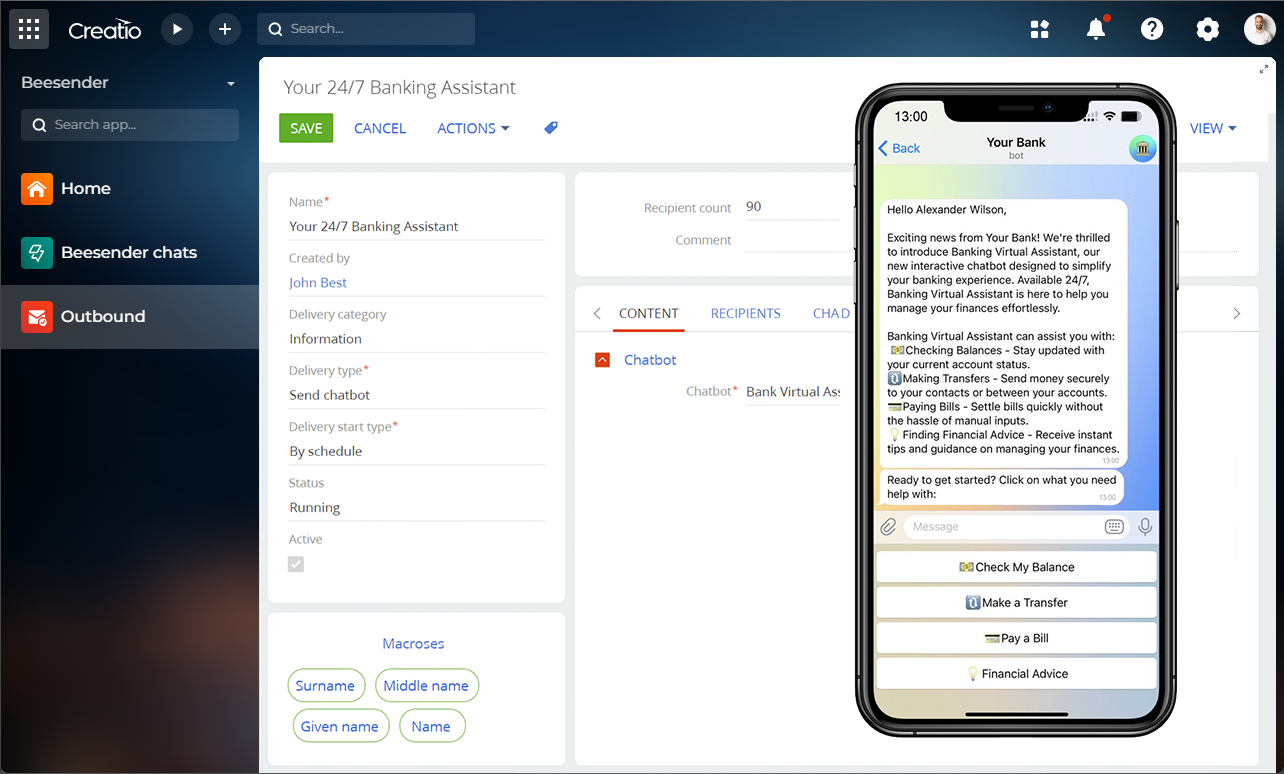
Task: Open the help question mark icon
Action: (1152, 29)
